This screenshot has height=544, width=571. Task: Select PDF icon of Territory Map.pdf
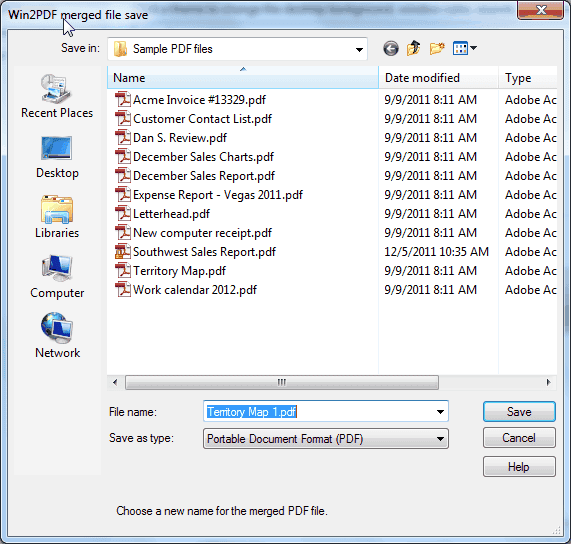(123, 271)
